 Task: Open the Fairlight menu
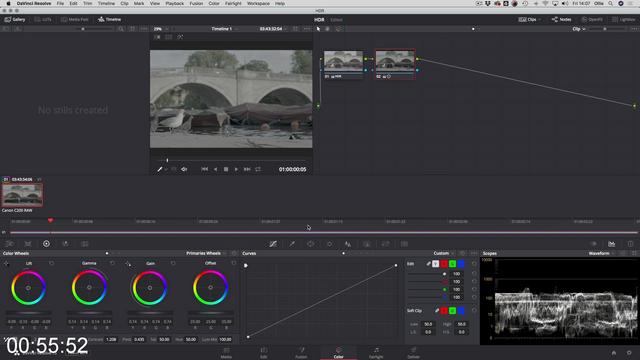point(233,3)
